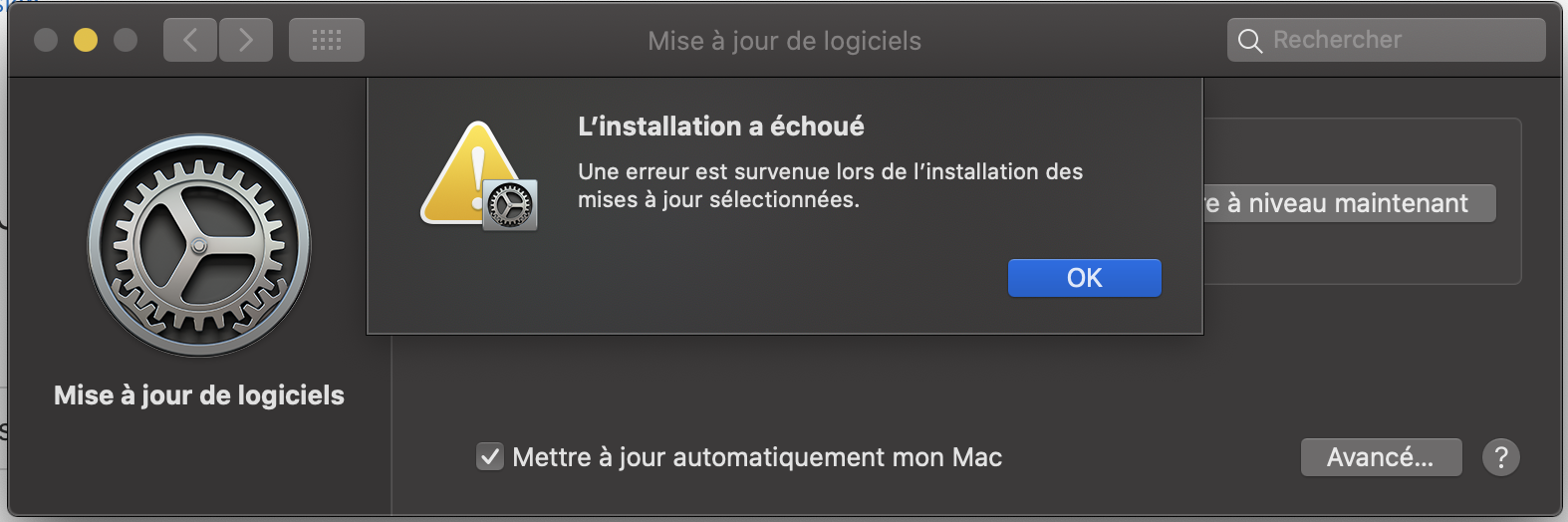This screenshot has width=1568, height=522.
Task: Click the error message text in the dialog
Action: point(829,185)
